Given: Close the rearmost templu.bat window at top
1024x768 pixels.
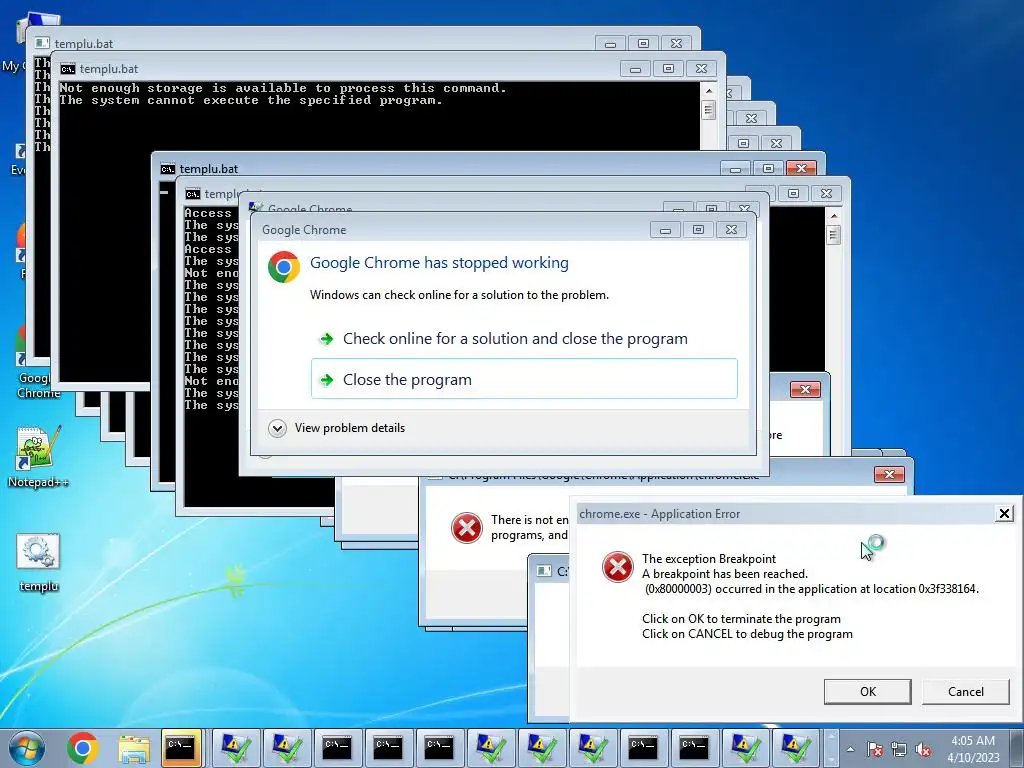Looking at the screenshot, I should tap(677, 43).
